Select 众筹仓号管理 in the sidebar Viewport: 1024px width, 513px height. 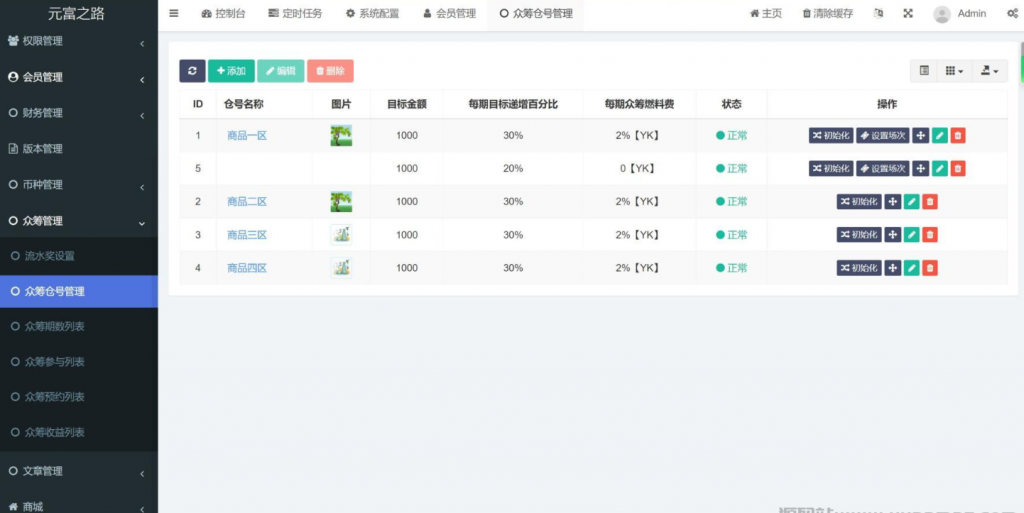coord(78,291)
